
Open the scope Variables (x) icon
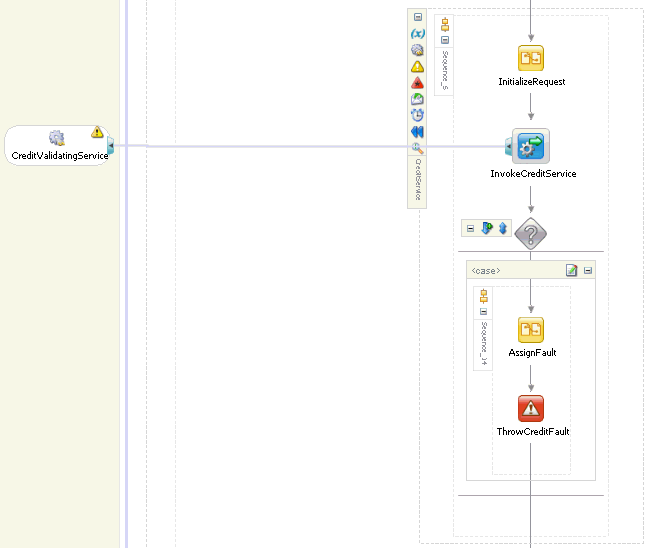pos(418,34)
